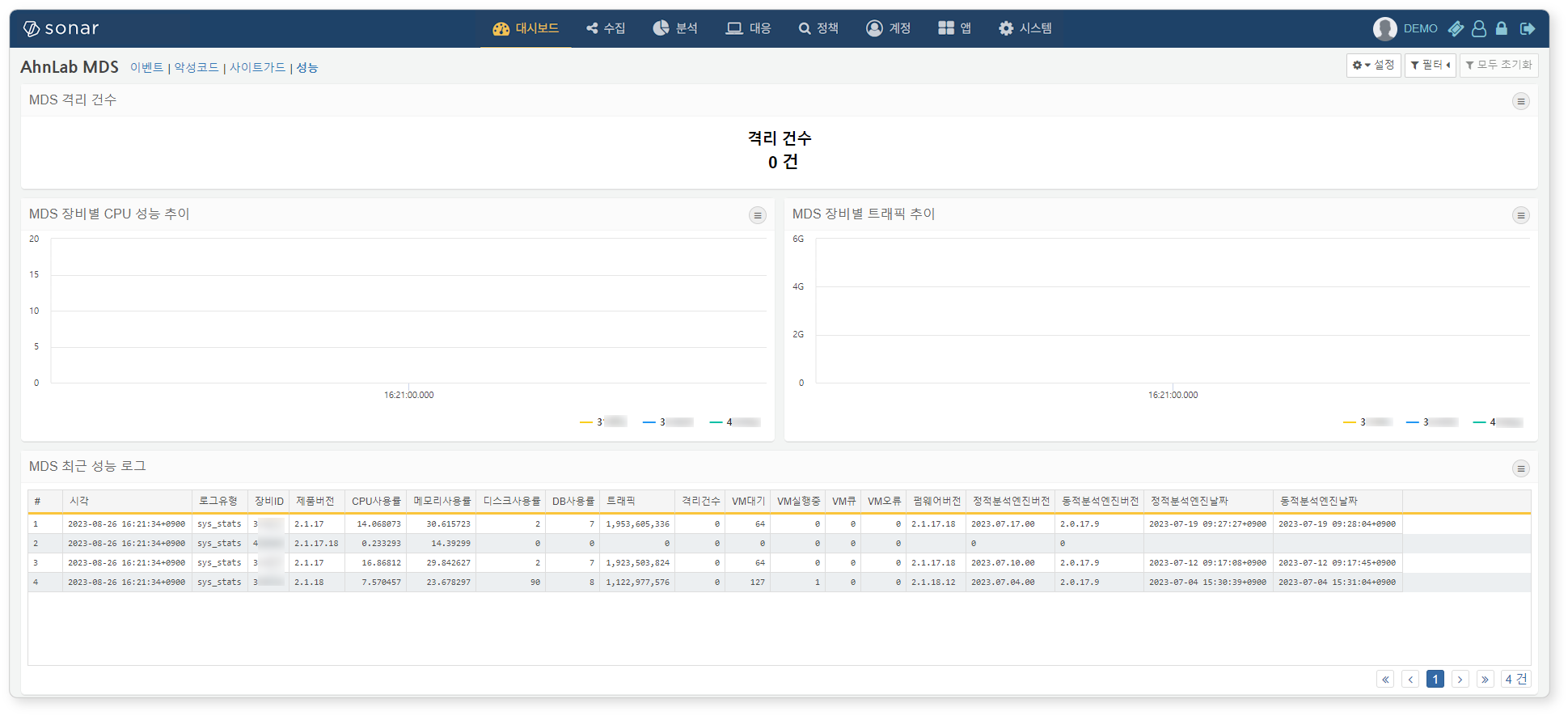Screen dimensions: 1568x716
Task: Click the sonar logo
Action: pyautogui.click(x=61, y=28)
